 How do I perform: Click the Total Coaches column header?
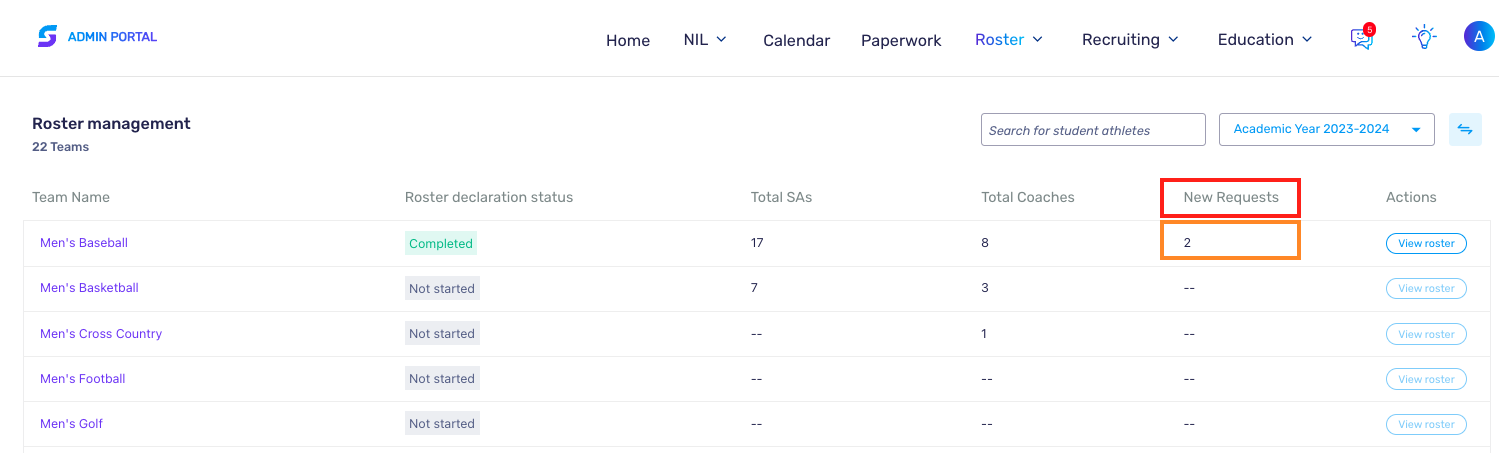click(1028, 197)
